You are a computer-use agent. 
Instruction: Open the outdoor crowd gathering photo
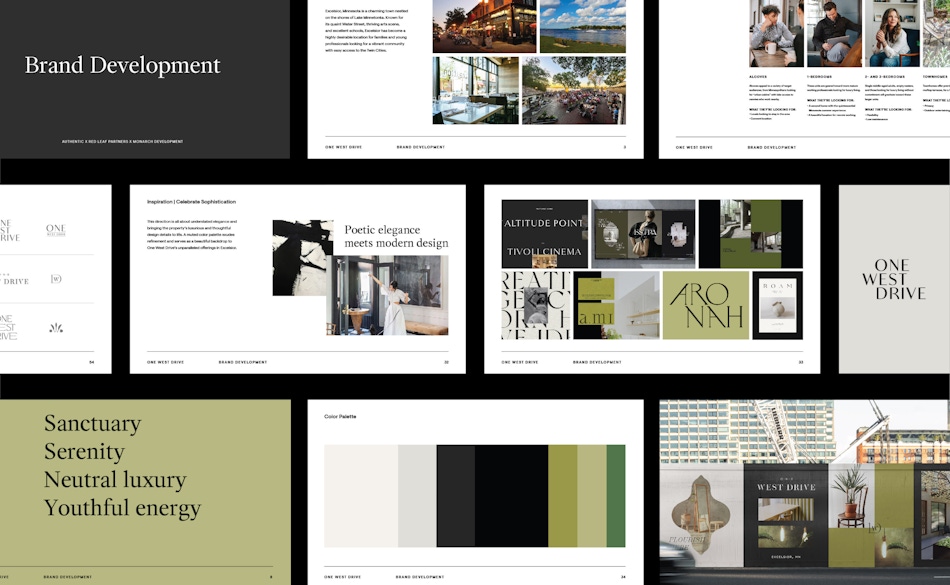(x=574, y=91)
